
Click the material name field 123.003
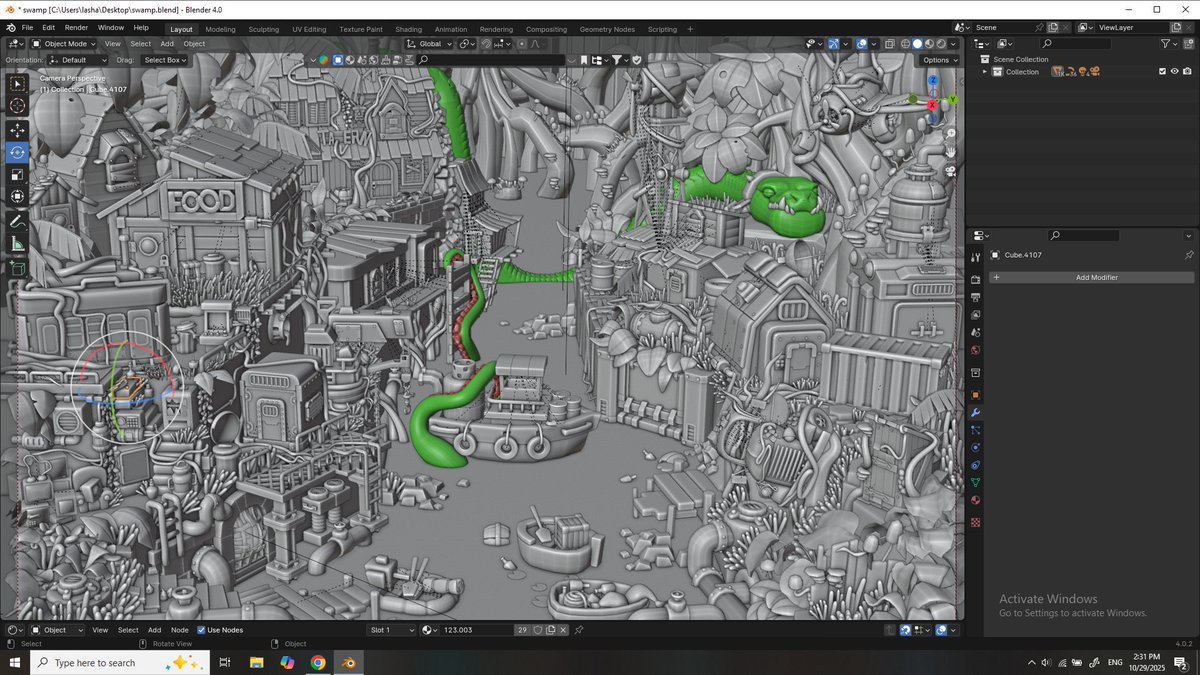coord(477,630)
